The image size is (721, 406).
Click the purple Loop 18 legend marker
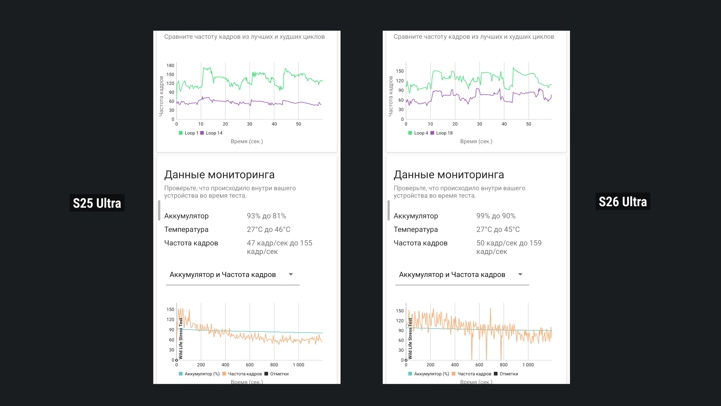pos(432,133)
